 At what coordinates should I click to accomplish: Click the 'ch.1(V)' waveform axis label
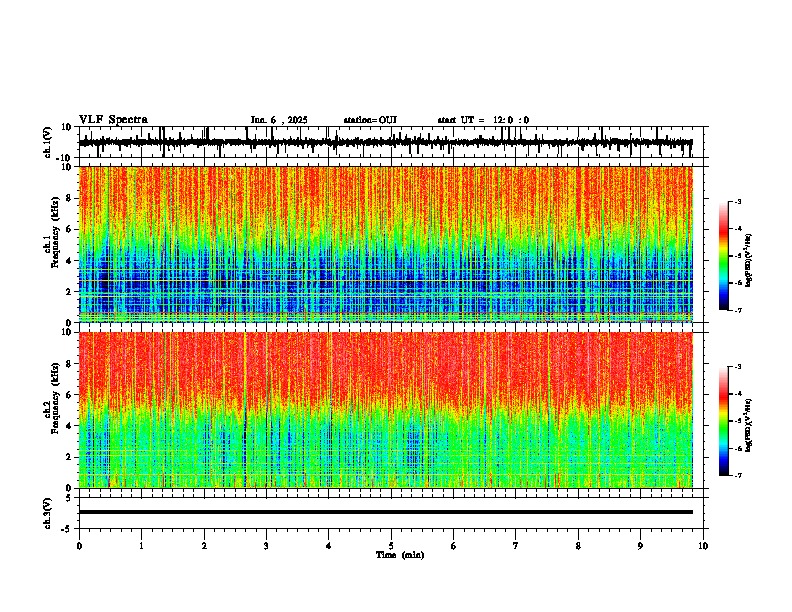pos(48,142)
